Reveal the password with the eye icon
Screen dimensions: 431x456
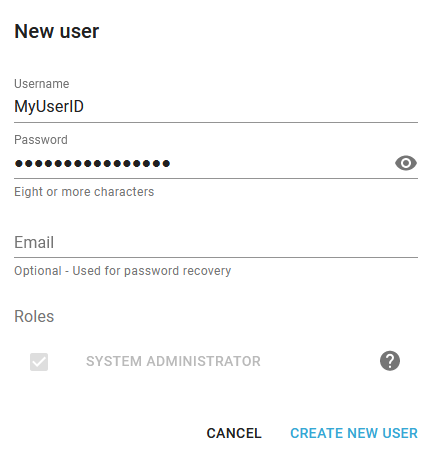406,163
